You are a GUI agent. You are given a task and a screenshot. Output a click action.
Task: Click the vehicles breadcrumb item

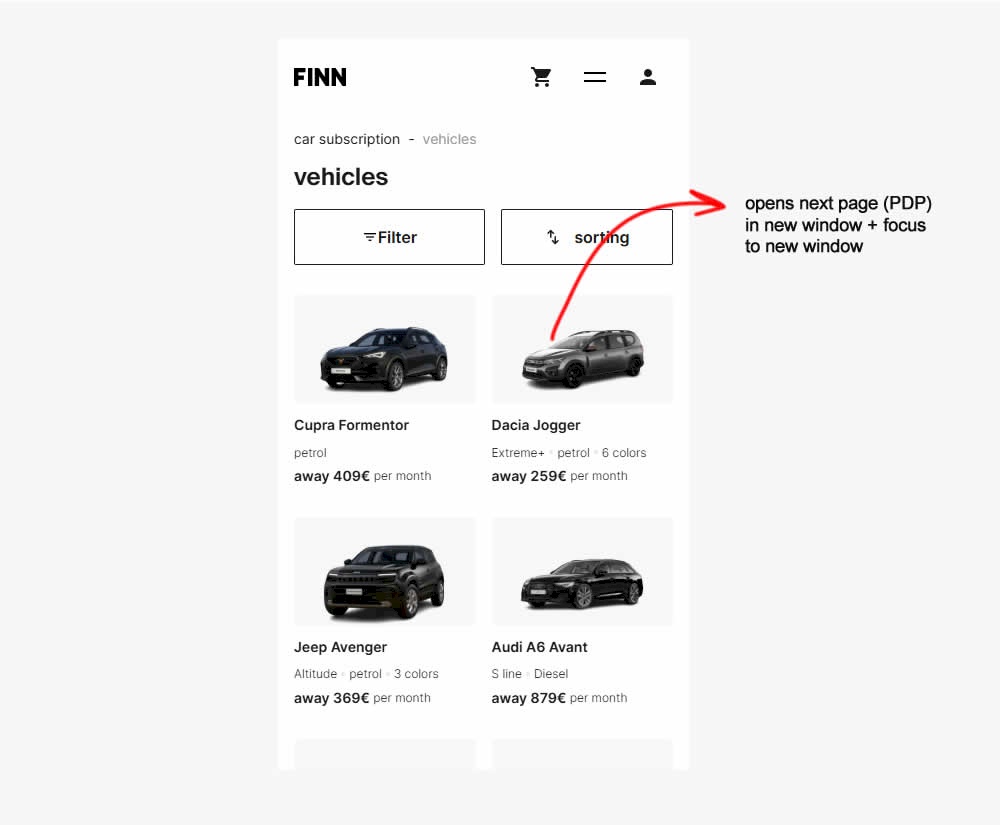449,139
